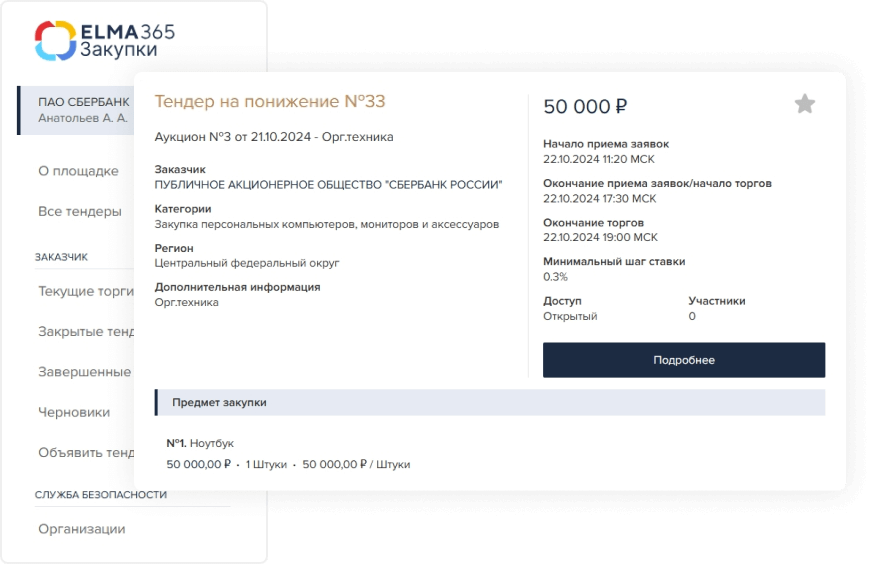Click the 50 000,00 ₽ / Штуки unit price
The image size is (880, 564).
pyautogui.click(x=356, y=464)
